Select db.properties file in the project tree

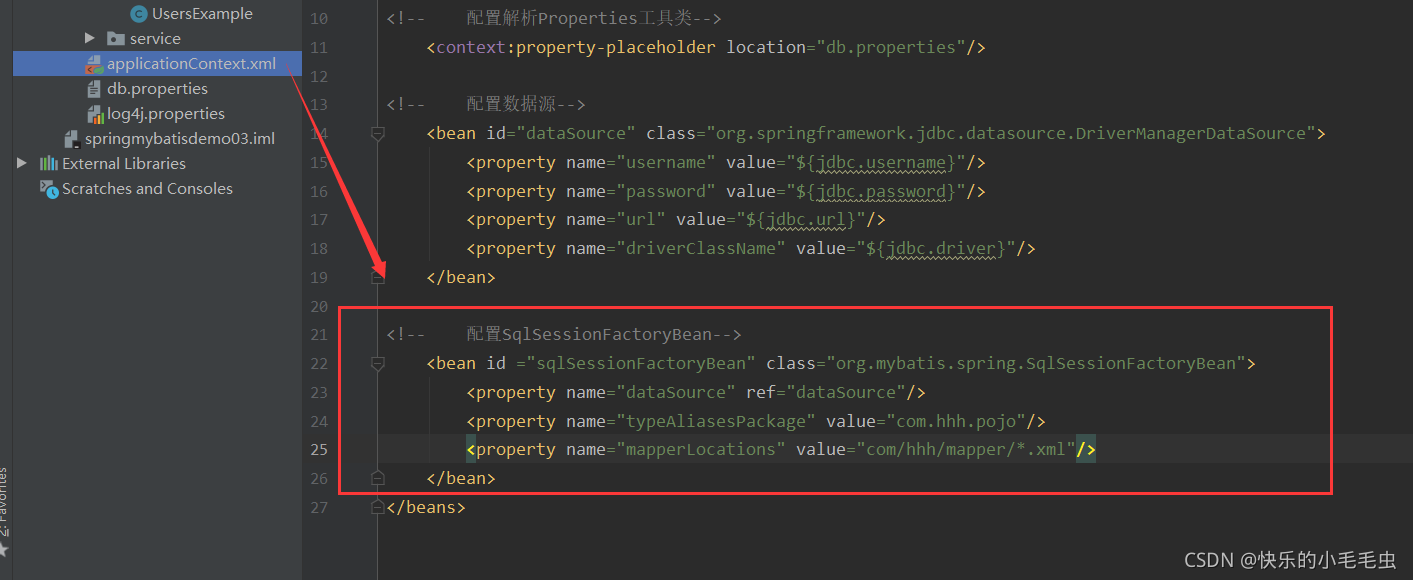pyautogui.click(x=157, y=89)
